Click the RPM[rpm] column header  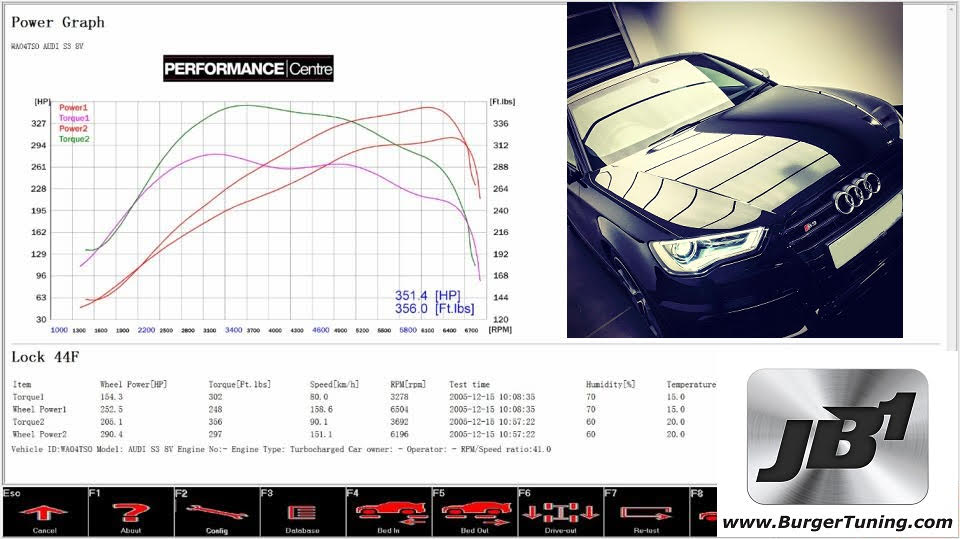[408, 385]
